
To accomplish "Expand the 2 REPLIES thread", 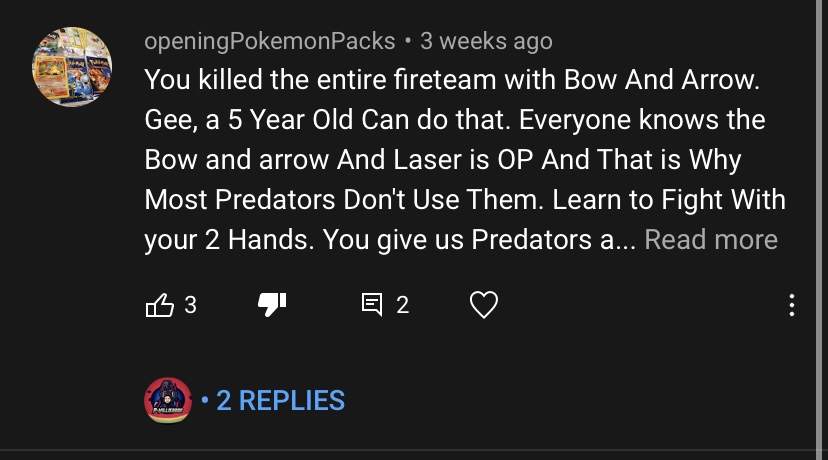I will 280,401.
